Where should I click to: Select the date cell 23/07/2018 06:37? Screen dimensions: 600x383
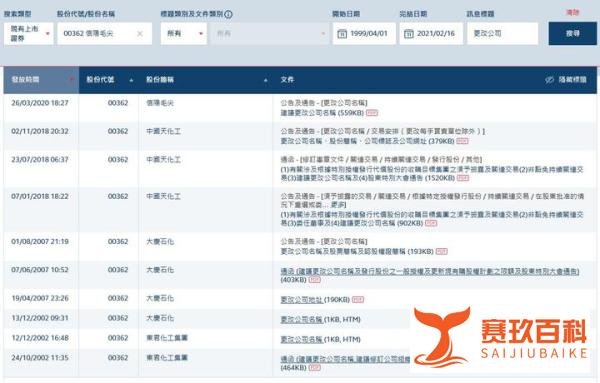coord(40,160)
